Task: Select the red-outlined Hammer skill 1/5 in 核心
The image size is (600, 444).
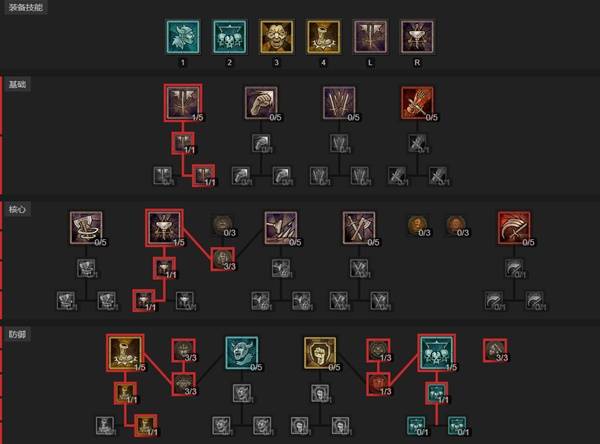Action: 164,228
